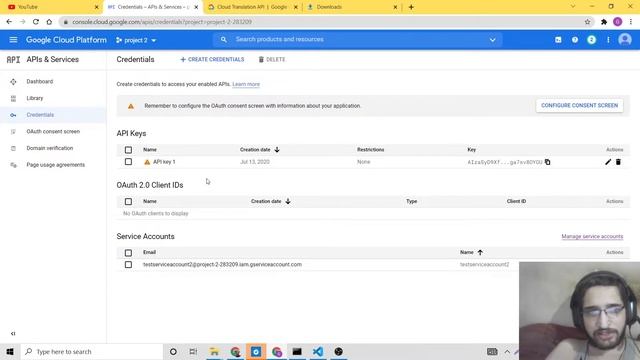This screenshot has height=360, width=640.
Task: Sort OAuth Client IDs by Creation date arrow
Action: tap(288, 201)
